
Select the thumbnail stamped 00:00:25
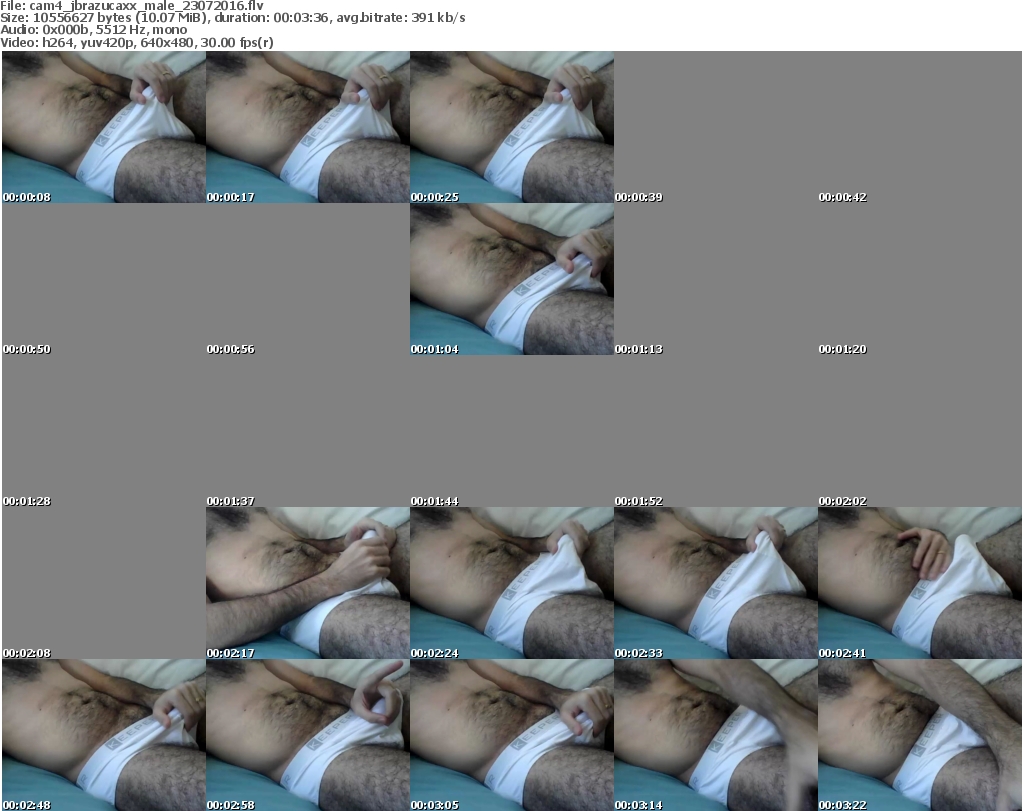point(511,127)
